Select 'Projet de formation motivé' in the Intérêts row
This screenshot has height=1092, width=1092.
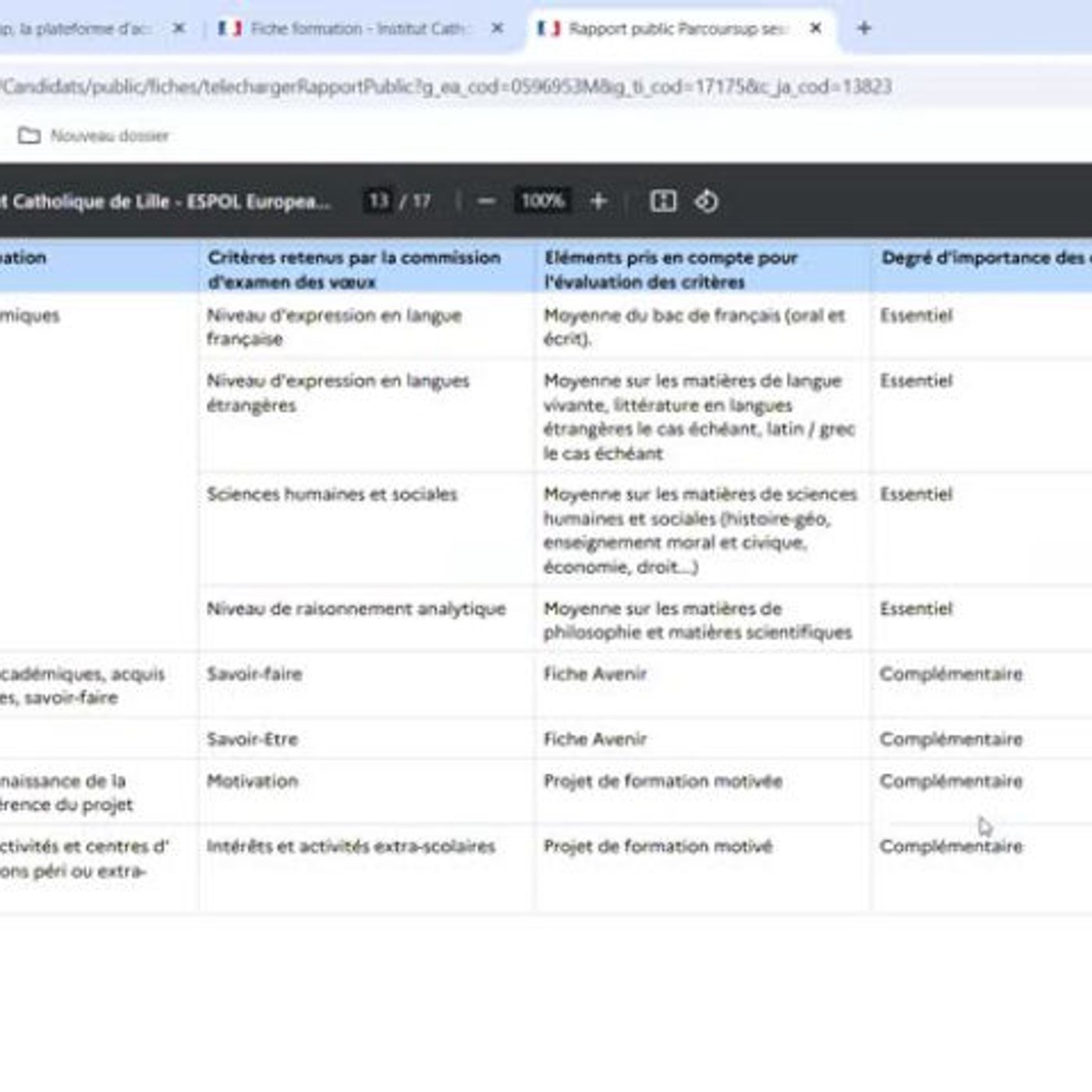coord(658,846)
